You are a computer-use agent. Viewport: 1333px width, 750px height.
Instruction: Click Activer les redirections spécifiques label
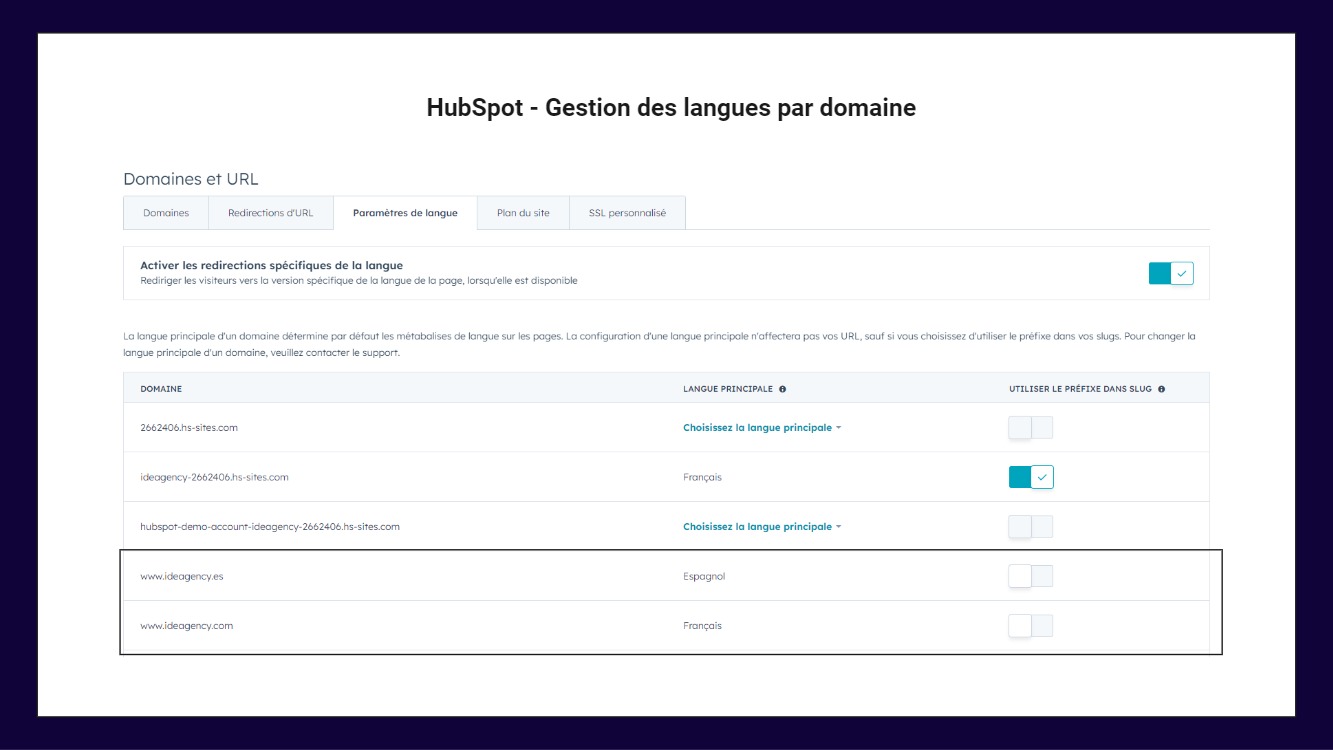(272, 265)
